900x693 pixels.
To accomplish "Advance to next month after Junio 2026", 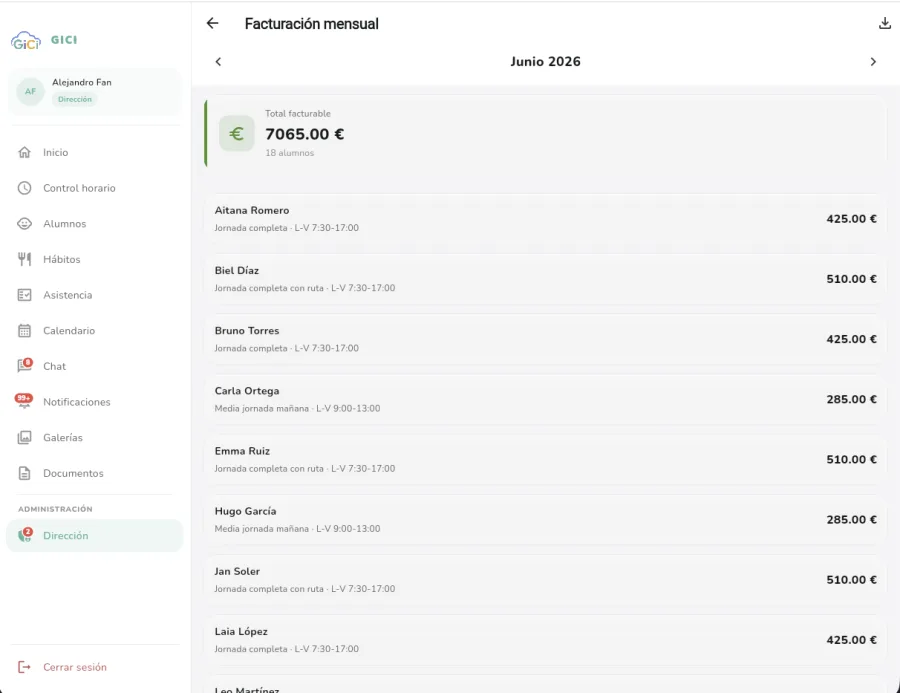I will 873,61.
